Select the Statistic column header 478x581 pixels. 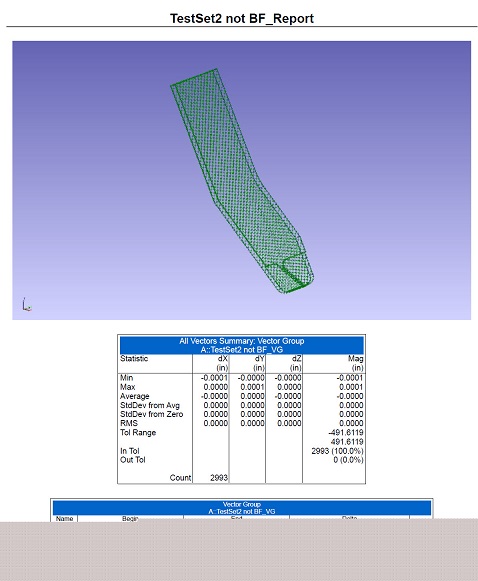134,359
